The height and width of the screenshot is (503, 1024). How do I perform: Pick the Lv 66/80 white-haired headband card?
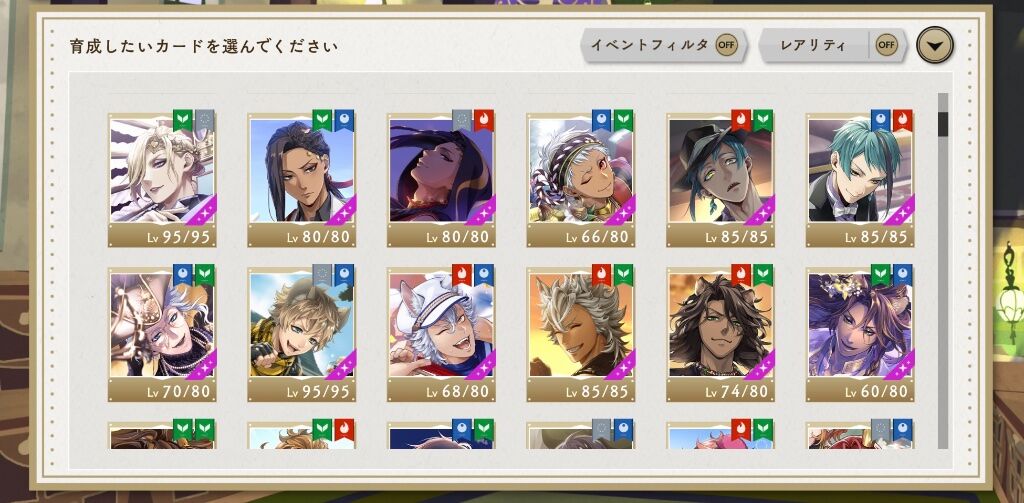(x=581, y=180)
